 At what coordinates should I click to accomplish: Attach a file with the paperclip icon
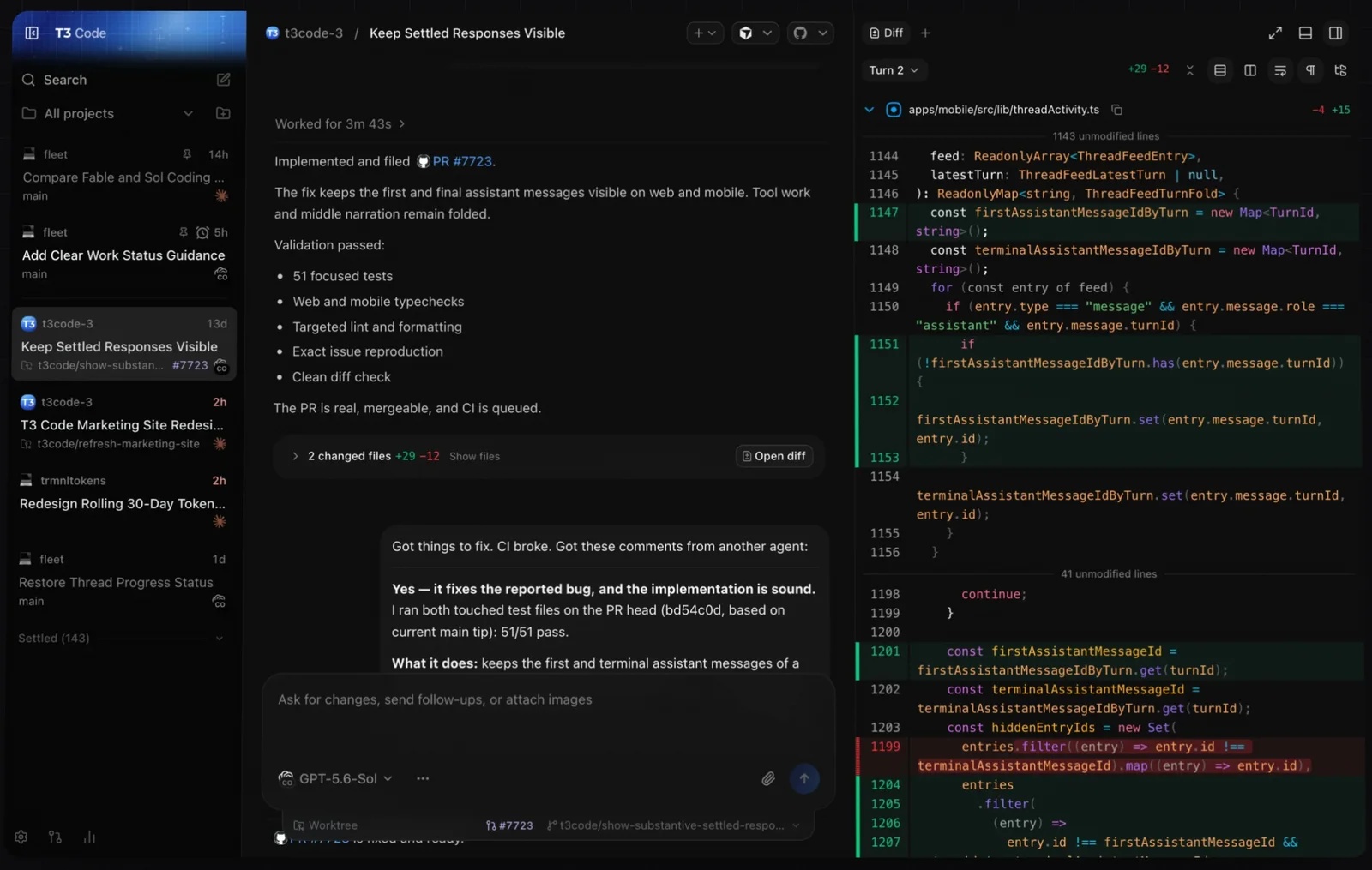pyautogui.click(x=768, y=778)
